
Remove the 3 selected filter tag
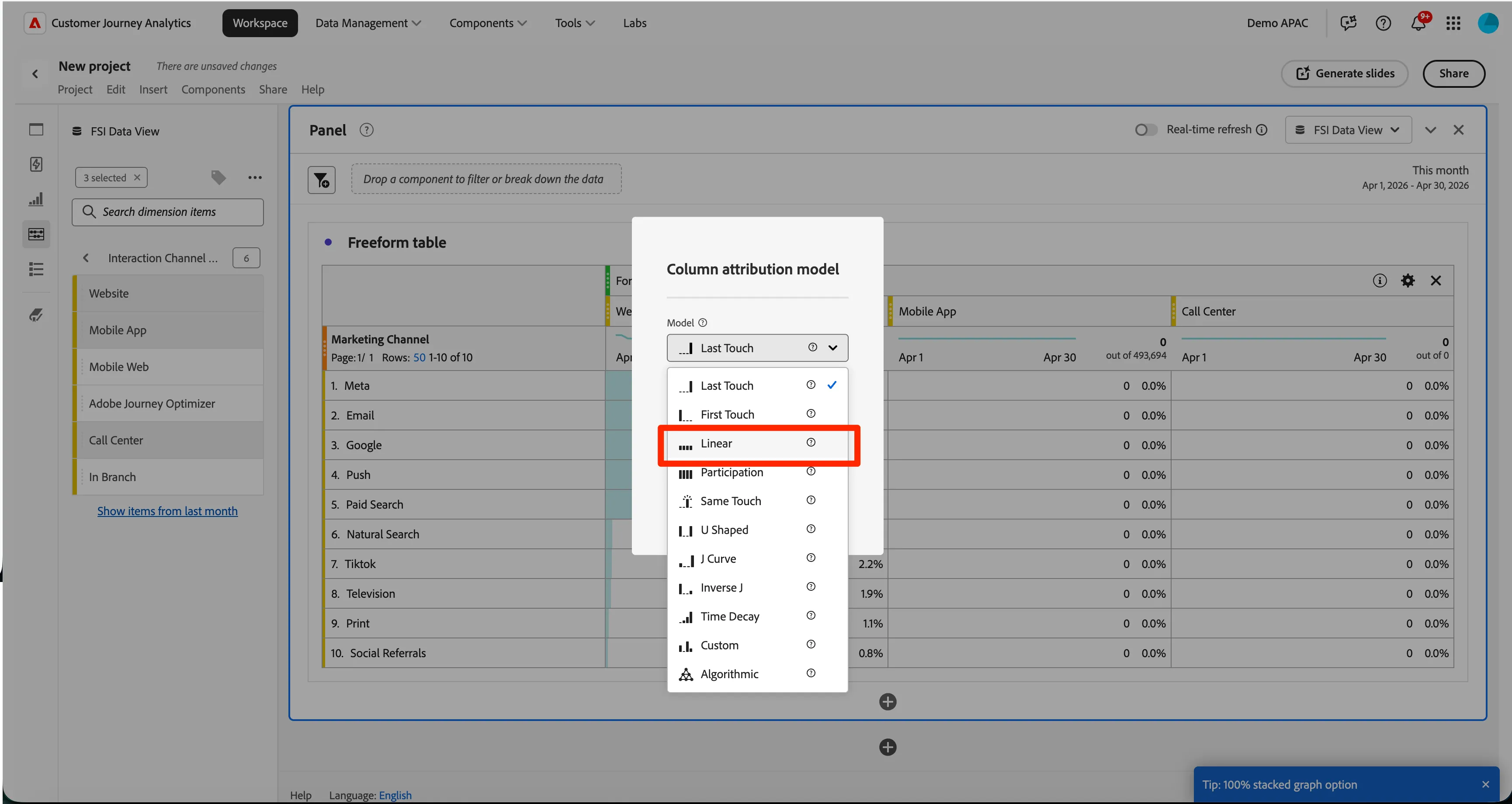[x=137, y=177]
